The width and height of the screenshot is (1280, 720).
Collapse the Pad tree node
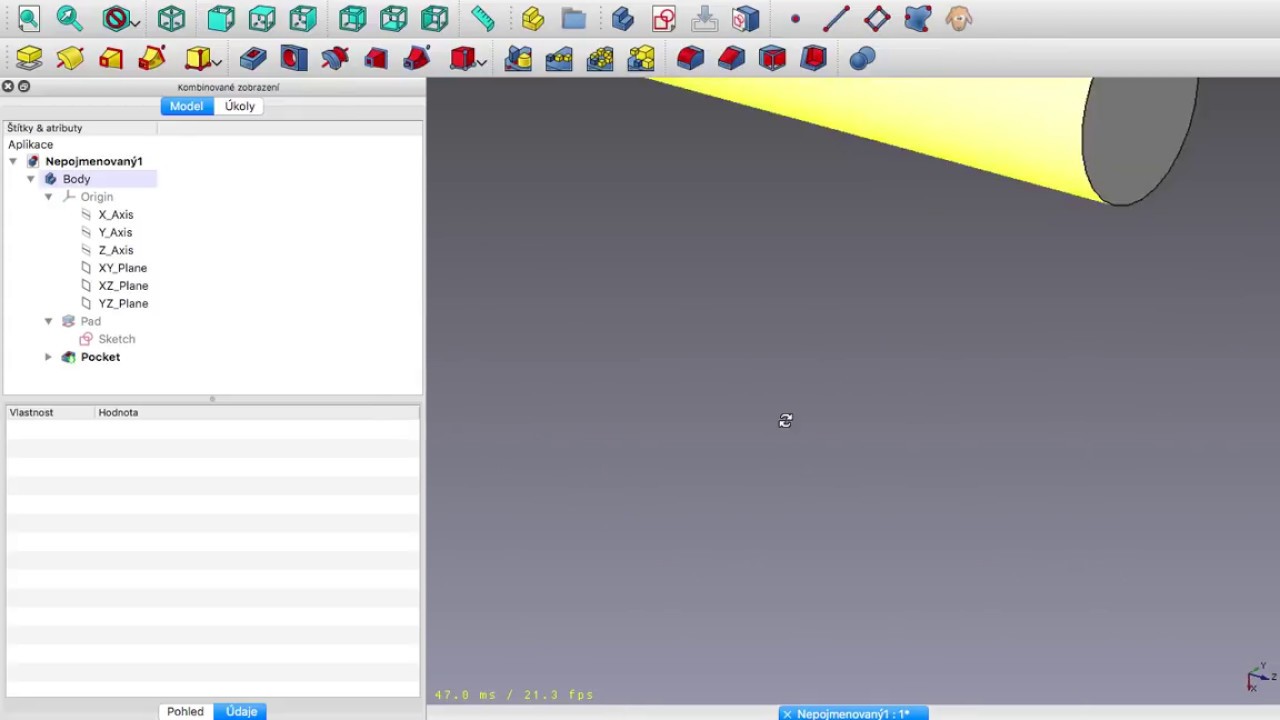[x=48, y=321]
